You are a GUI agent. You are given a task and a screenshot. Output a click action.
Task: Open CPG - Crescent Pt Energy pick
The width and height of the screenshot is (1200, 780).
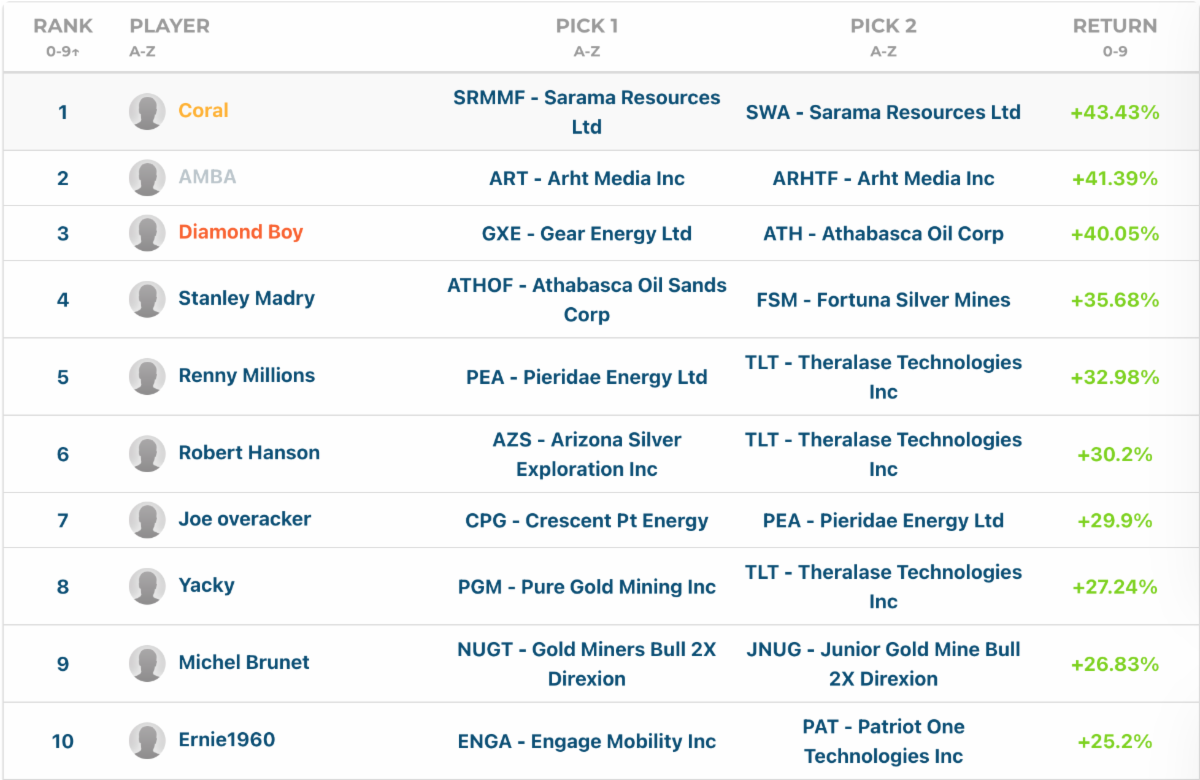pyautogui.click(x=586, y=521)
